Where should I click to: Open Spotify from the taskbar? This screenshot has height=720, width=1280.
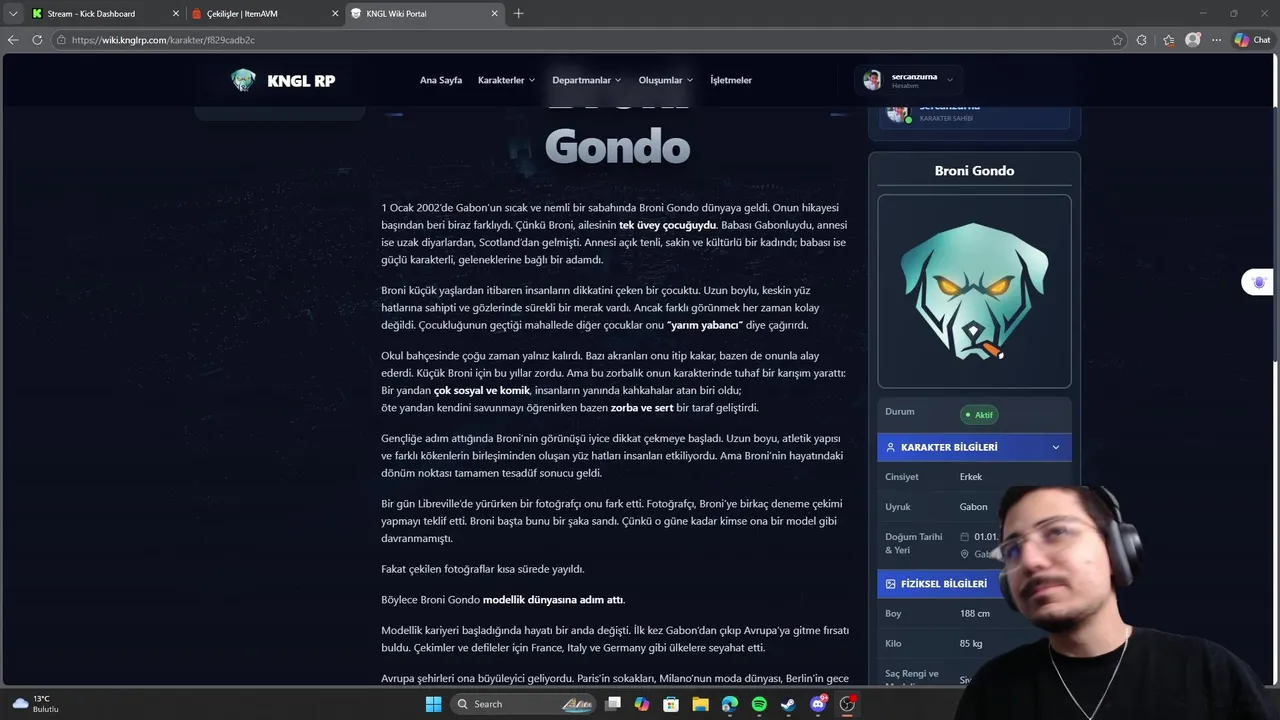click(x=759, y=704)
